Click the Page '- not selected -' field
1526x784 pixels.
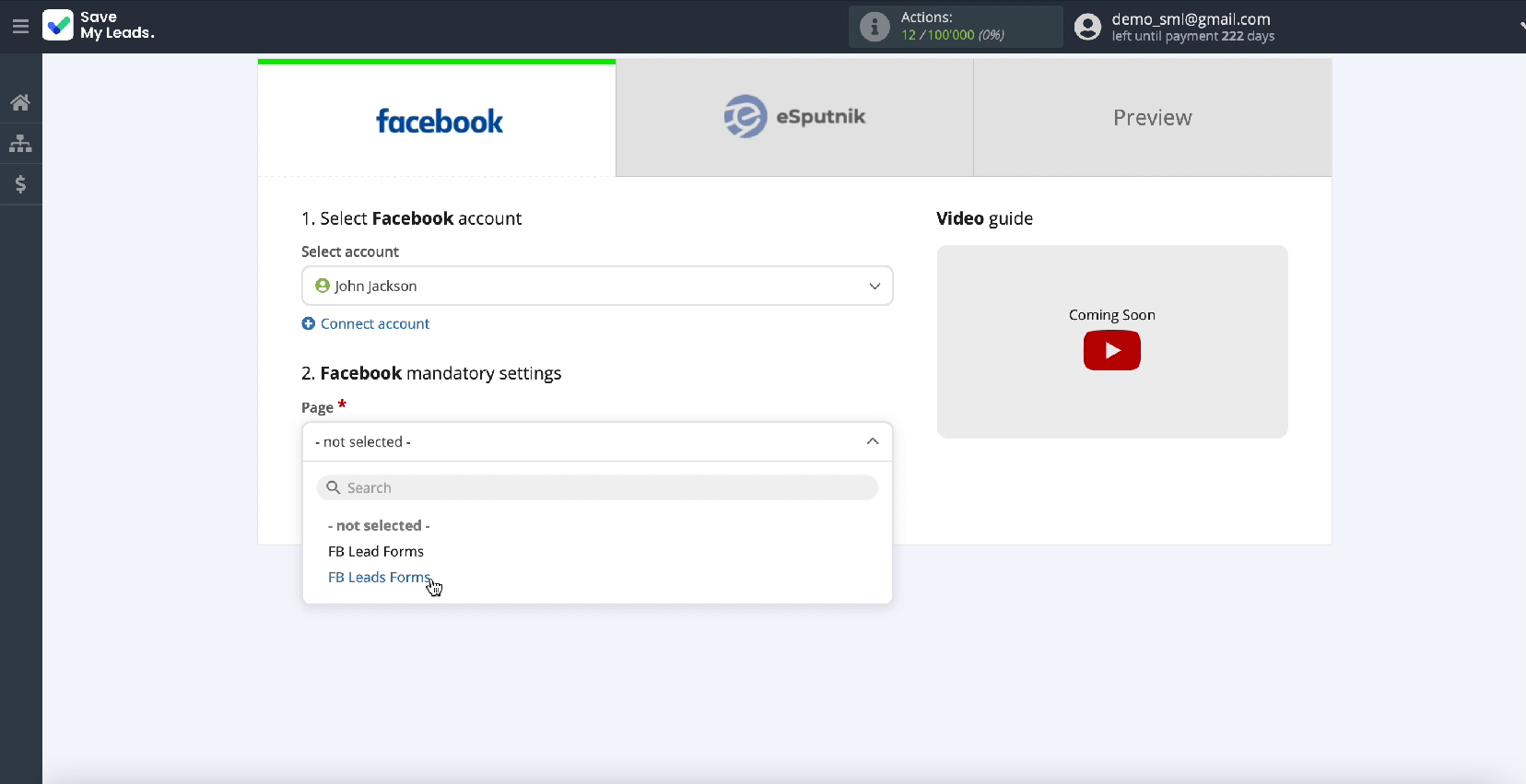[x=597, y=441]
